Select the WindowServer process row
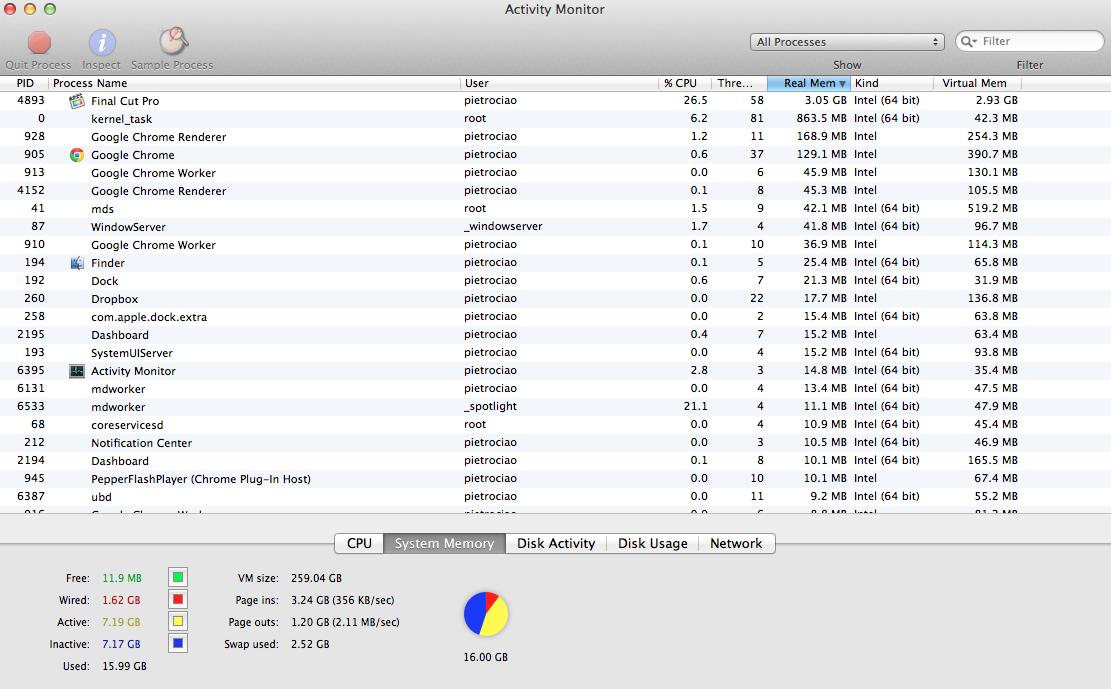 pyautogui.click(x=556, y=227)
